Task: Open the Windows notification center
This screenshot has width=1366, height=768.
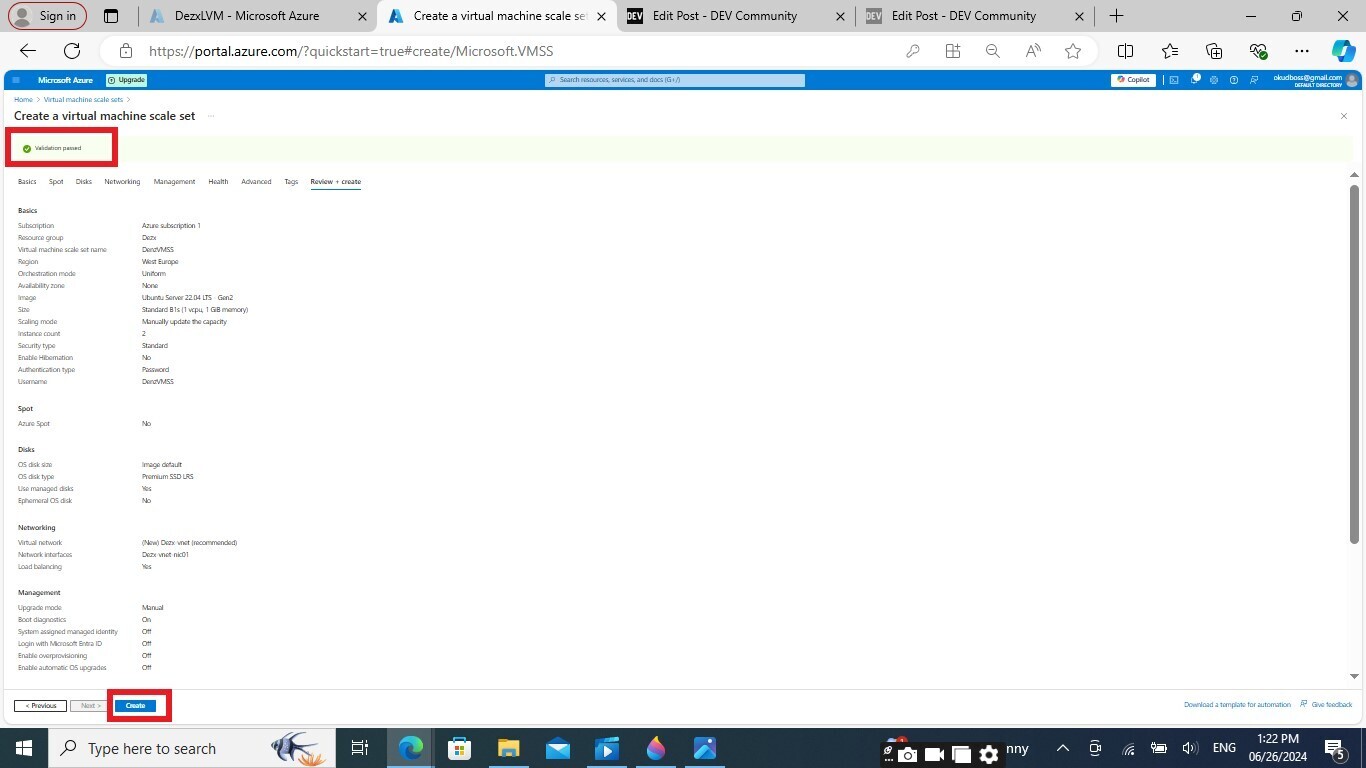Action: click(x=1335, y=748)
